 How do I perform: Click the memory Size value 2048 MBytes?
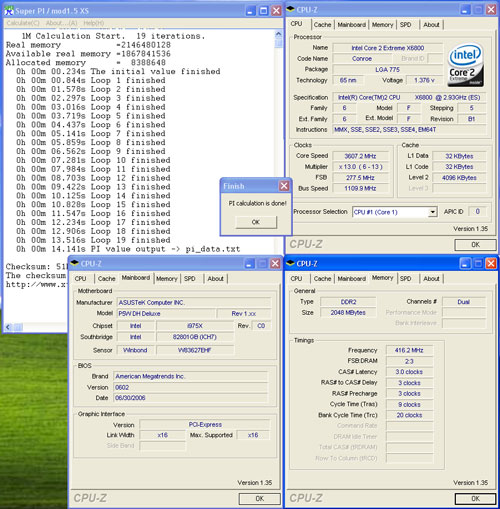click(x=348, y=313)
